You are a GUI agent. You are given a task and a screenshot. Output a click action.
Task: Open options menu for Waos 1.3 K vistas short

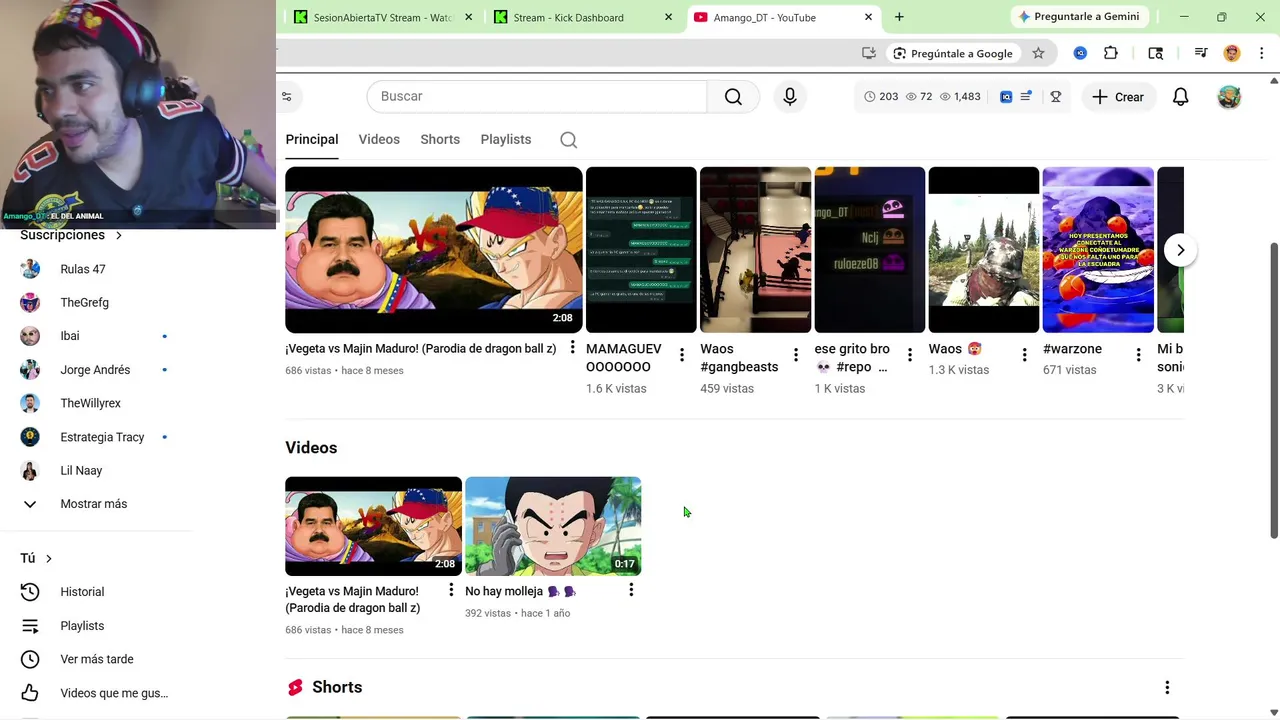tap(1024, 354)
